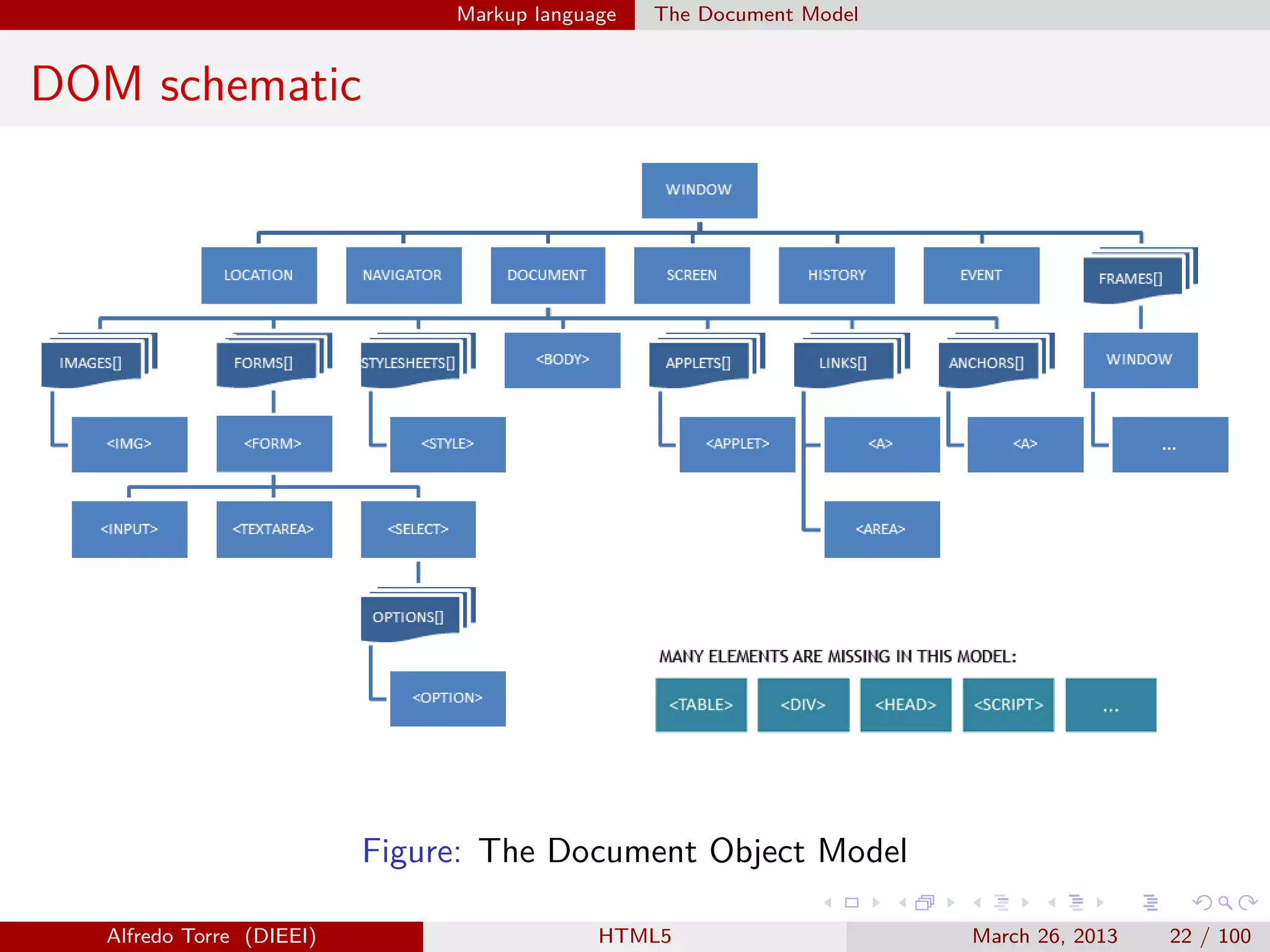Click the go back curved arrow icon
The image size is (1270, 952).
tap(1202, 902)
